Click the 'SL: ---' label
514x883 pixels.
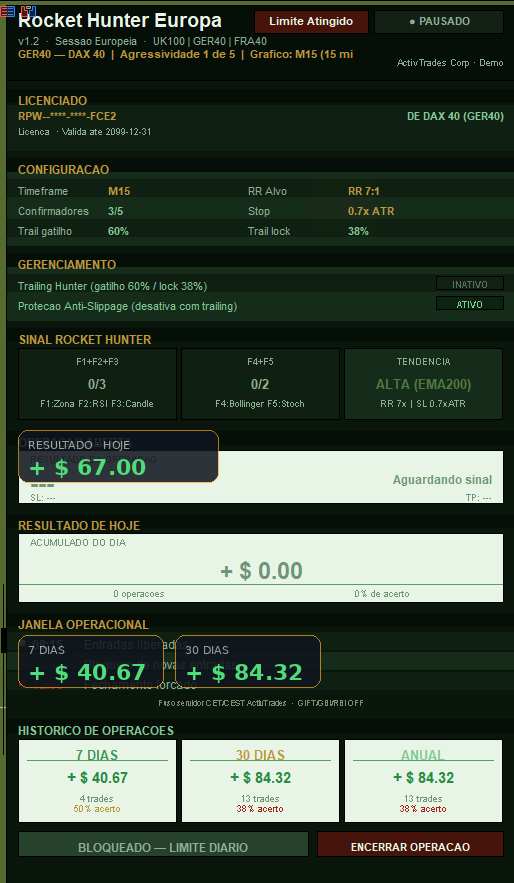(43, 498)
